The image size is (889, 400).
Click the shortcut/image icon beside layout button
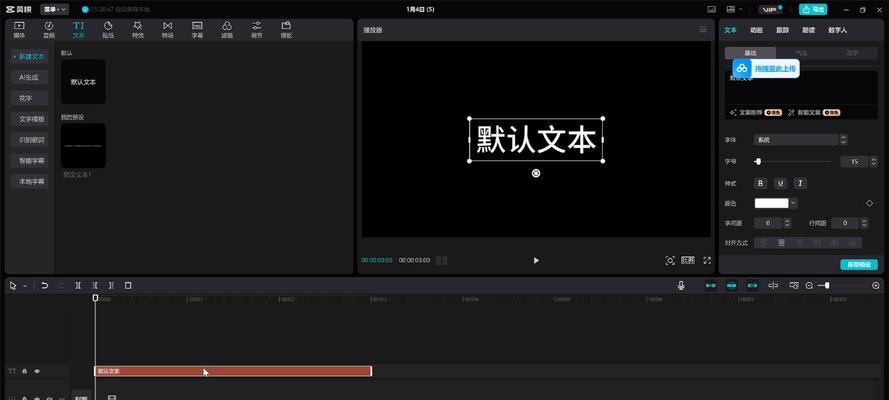pyautogui.click(x=712, y=10)
